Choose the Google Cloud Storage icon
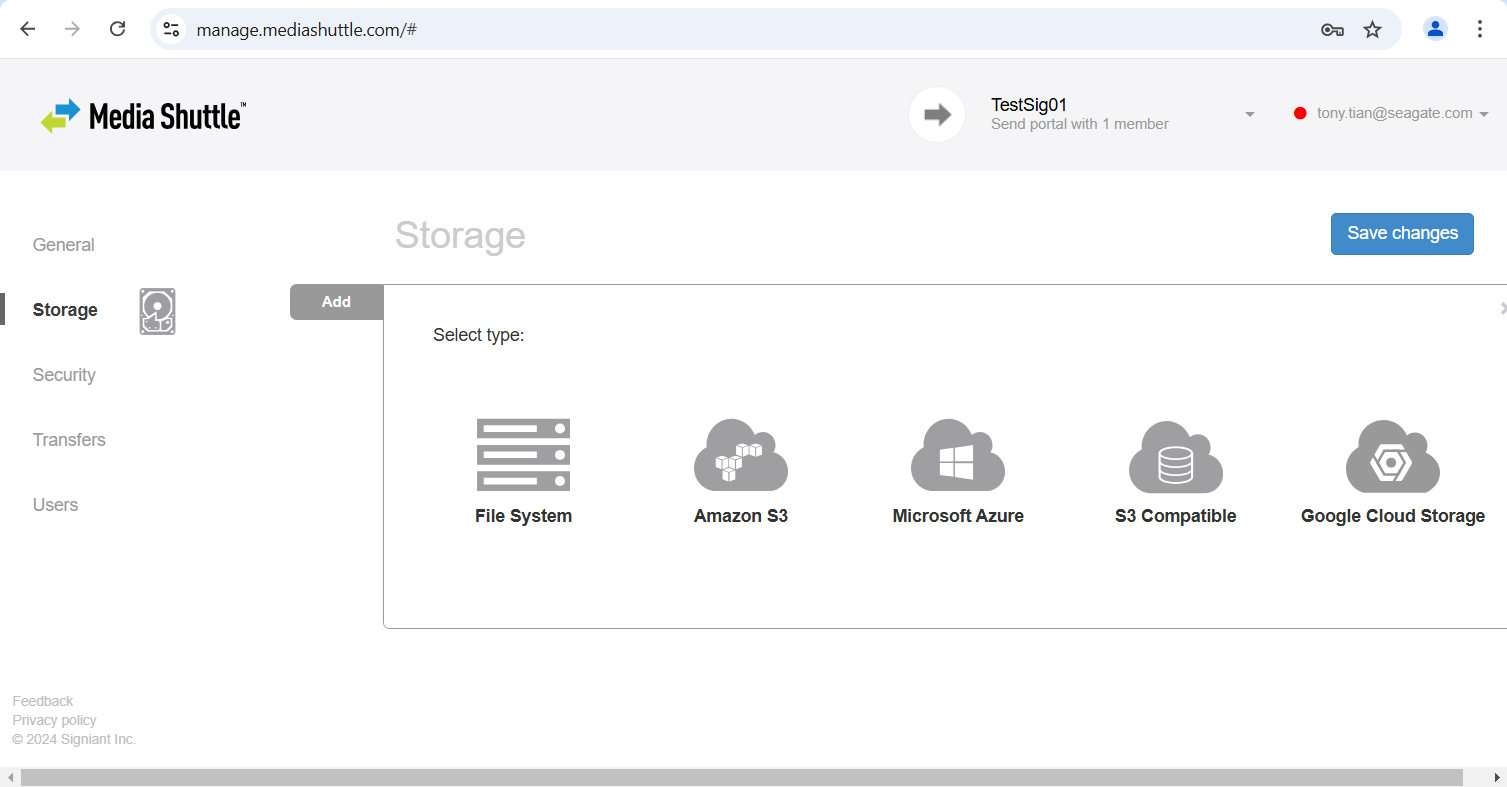Viewport: 1507px width, 787px height. (x=1392, y=456)
